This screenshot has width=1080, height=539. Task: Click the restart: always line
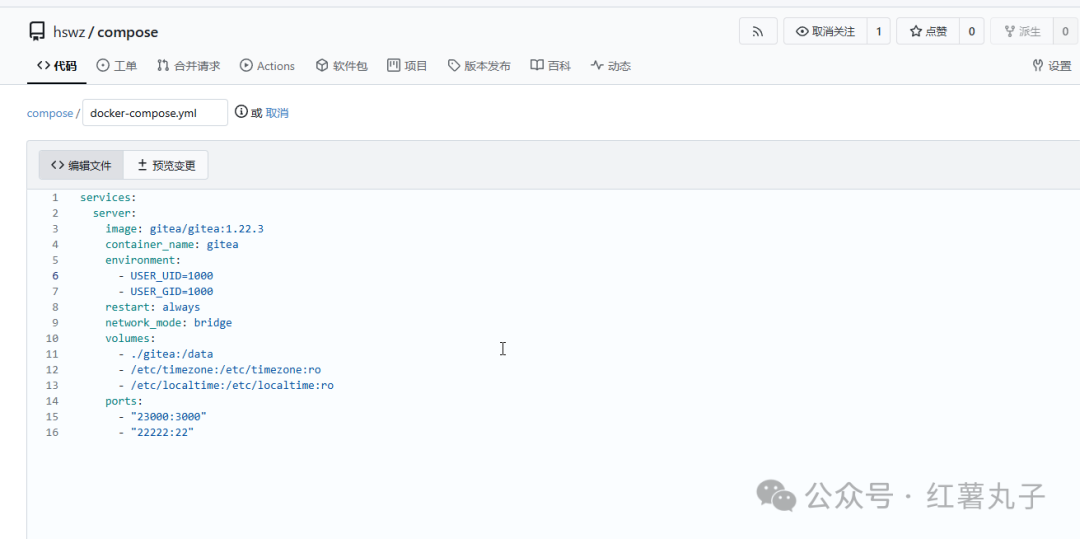152,307
